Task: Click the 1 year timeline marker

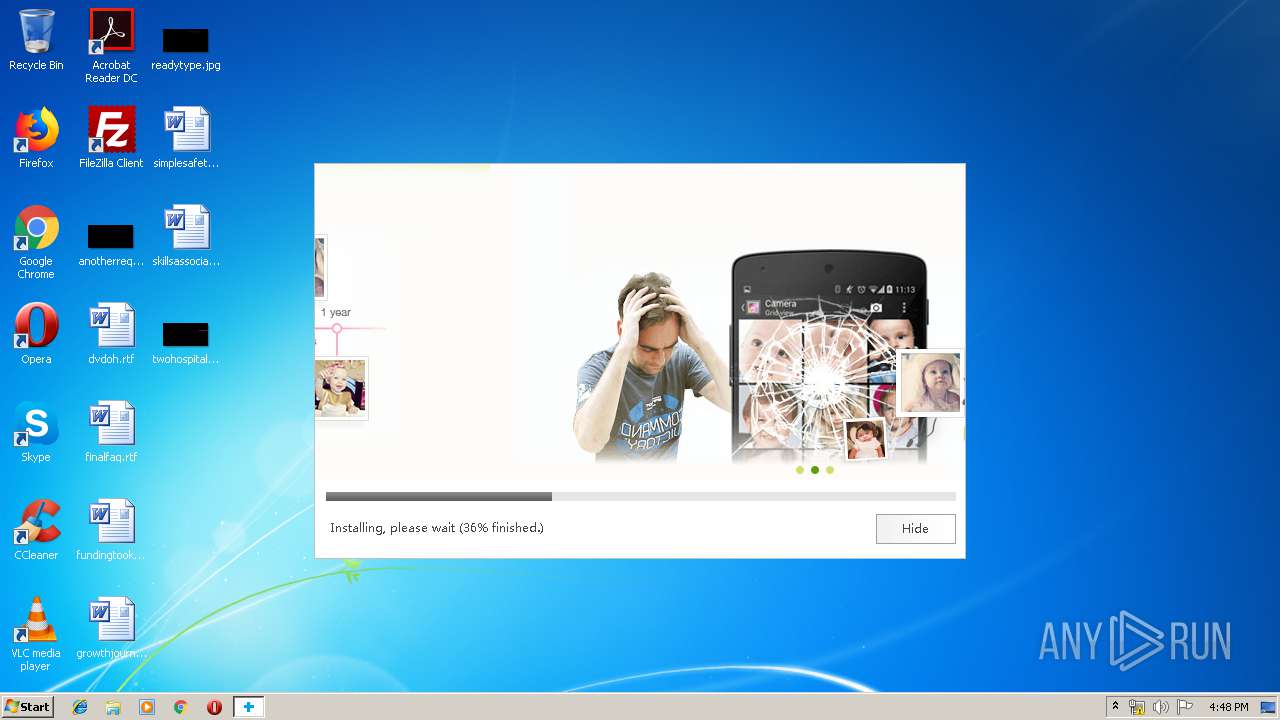Action: (337, 328)
